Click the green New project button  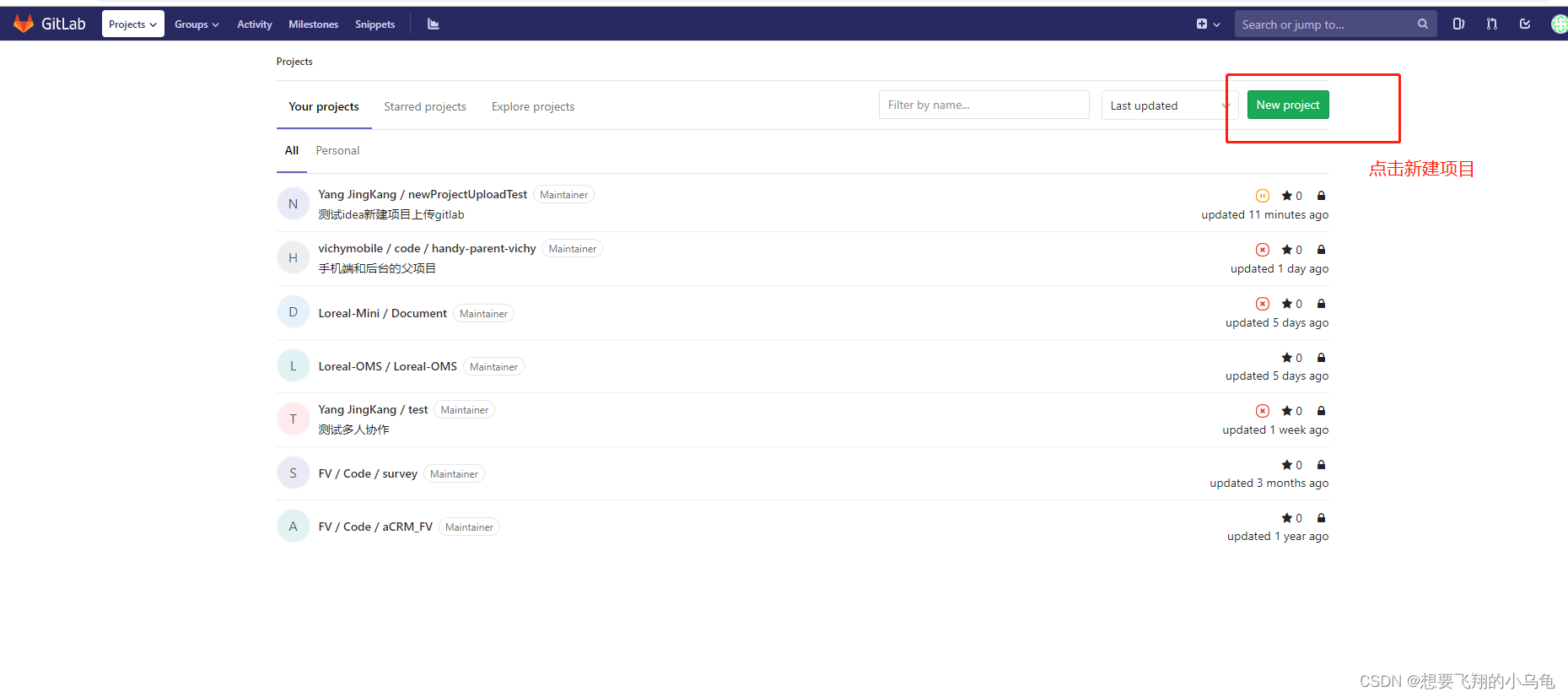coord(1288,105)
